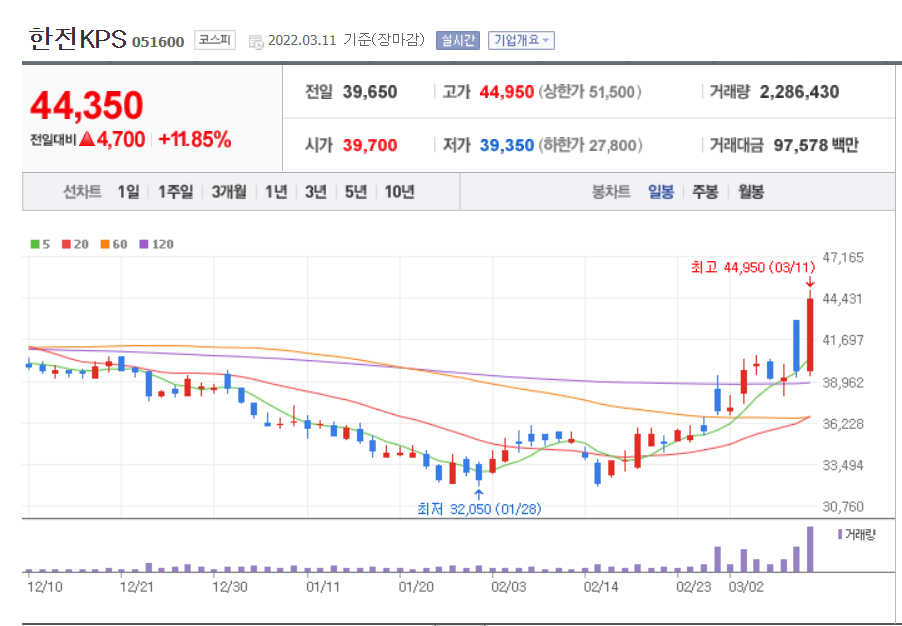Viewport: 902px width, 626px height.
Task: Click the stock name 한전KPS
Action: click(x=77, y=39)
